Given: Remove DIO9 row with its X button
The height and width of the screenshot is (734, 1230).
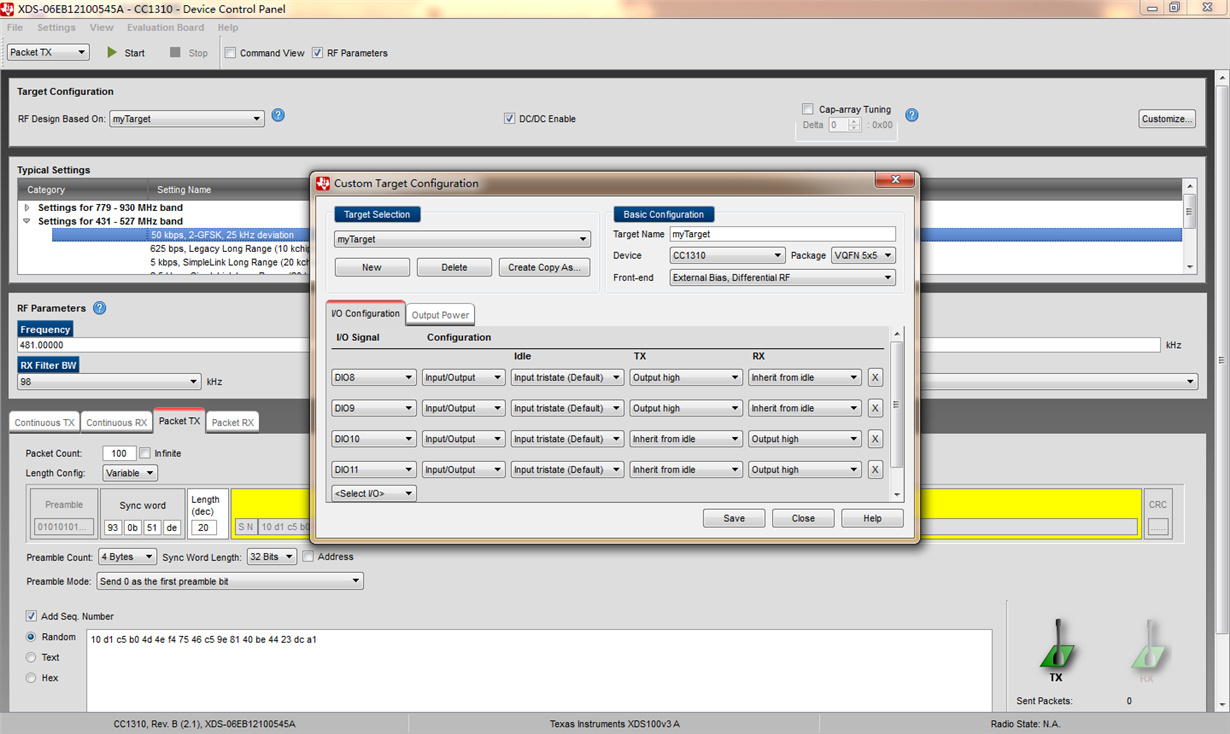Looking at the screenshot, I should coord(875,408).
